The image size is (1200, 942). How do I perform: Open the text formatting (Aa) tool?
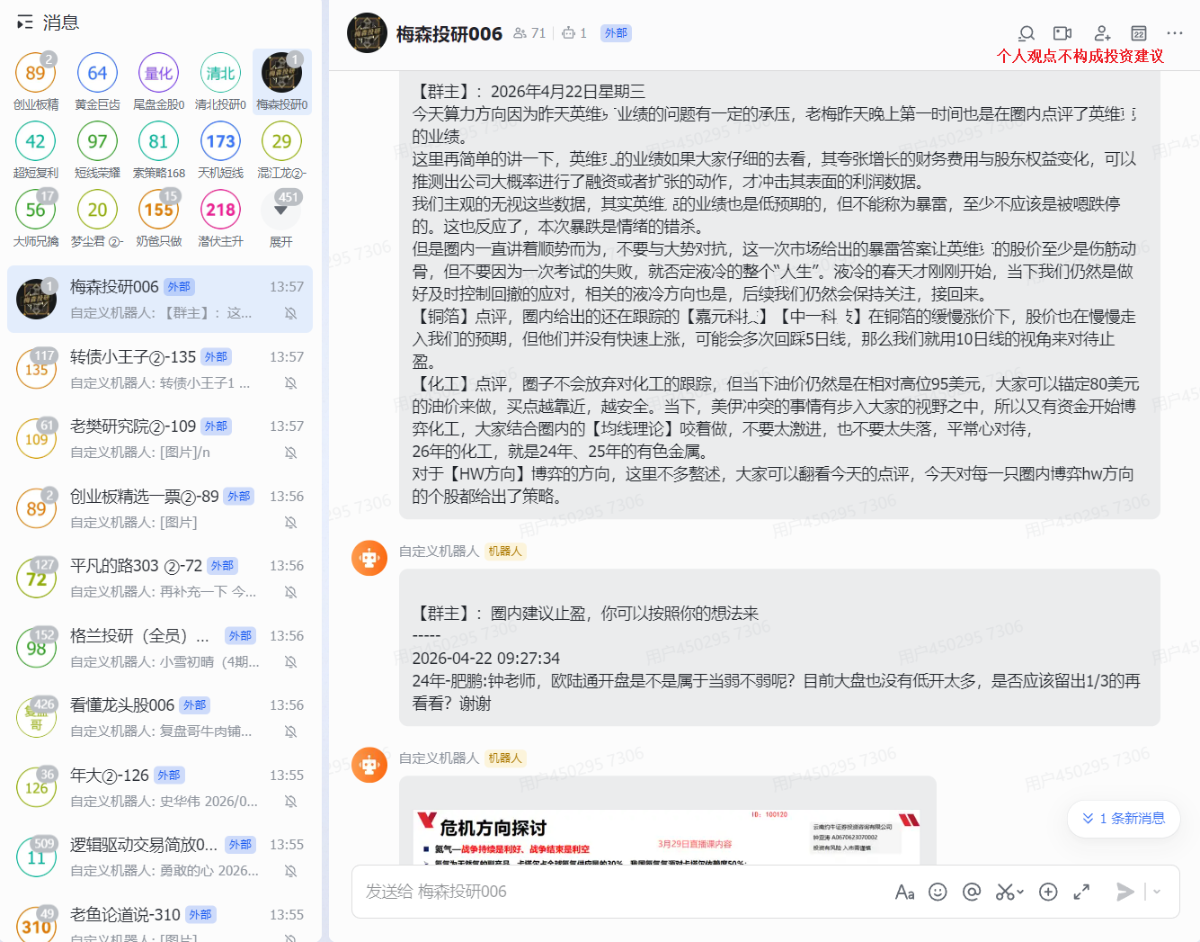(904, 892)
